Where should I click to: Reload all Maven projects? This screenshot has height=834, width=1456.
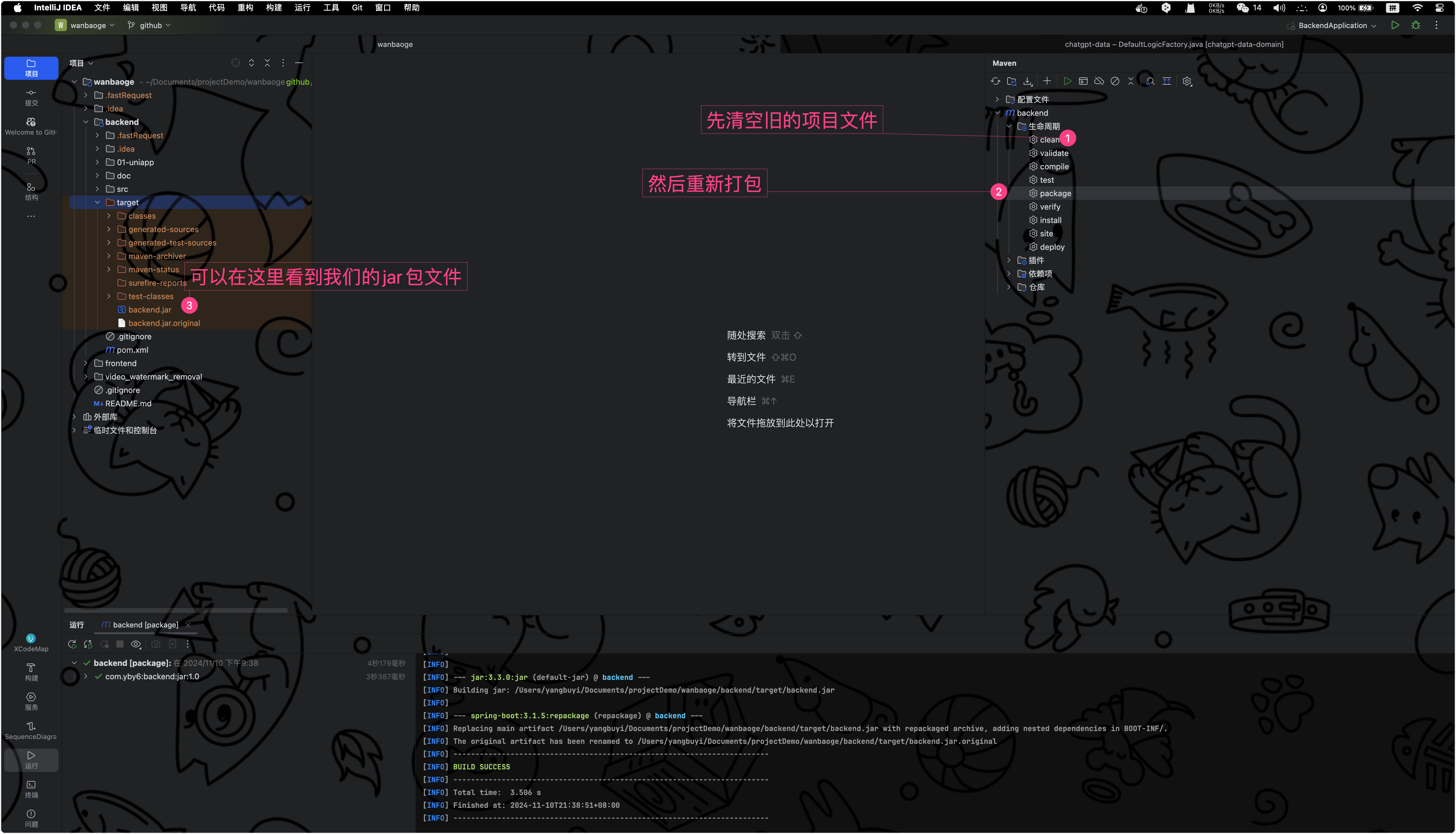click(996, 81)
